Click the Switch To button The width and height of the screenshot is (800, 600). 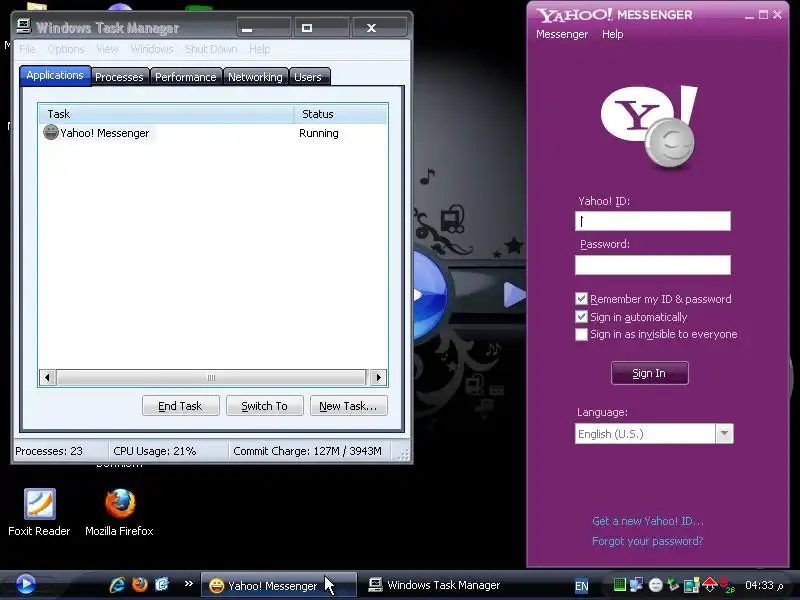(265, 406)
